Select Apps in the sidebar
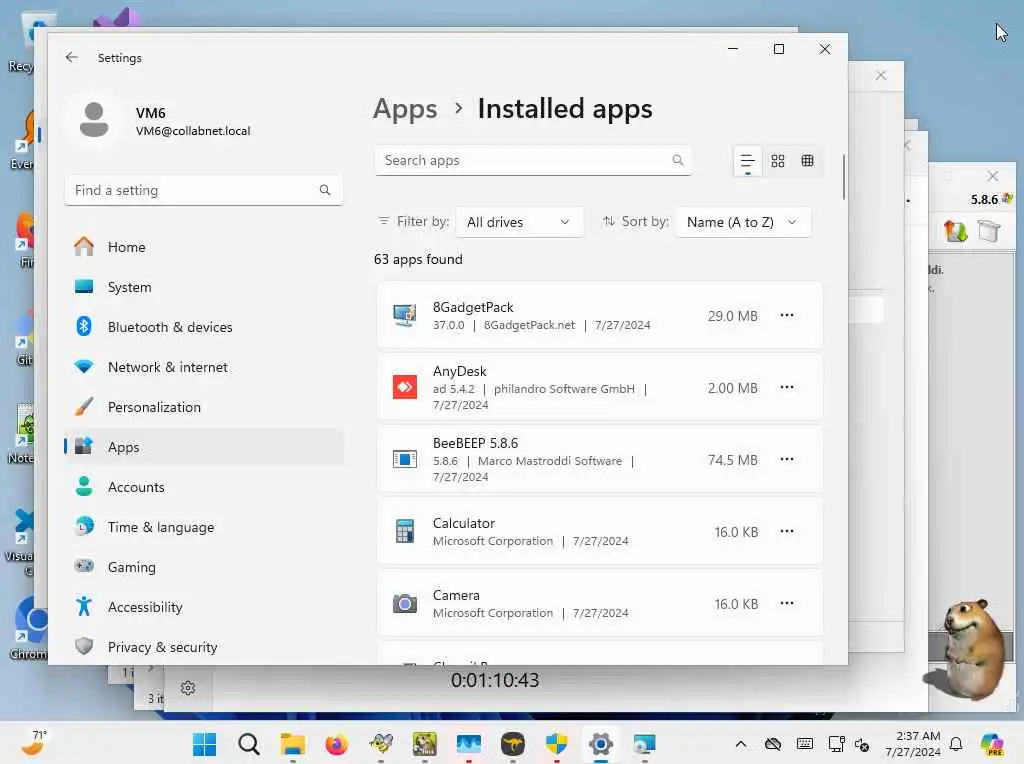Image resolution: width=1024 pixels, height=764 pixels. tap(204, 447)
